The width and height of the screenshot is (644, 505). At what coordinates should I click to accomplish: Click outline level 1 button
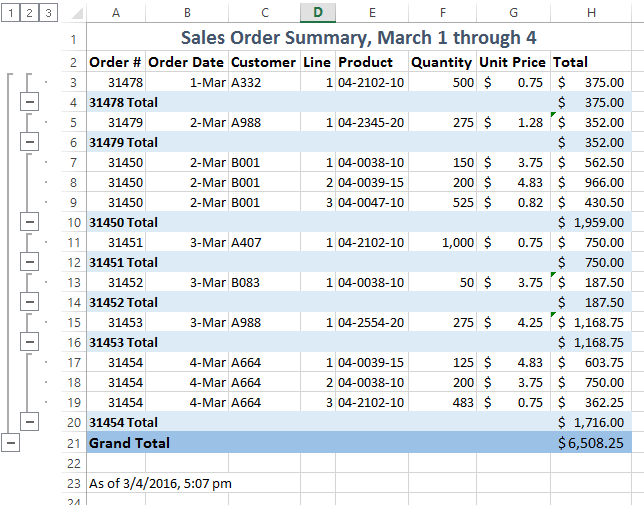click(9, 13)
